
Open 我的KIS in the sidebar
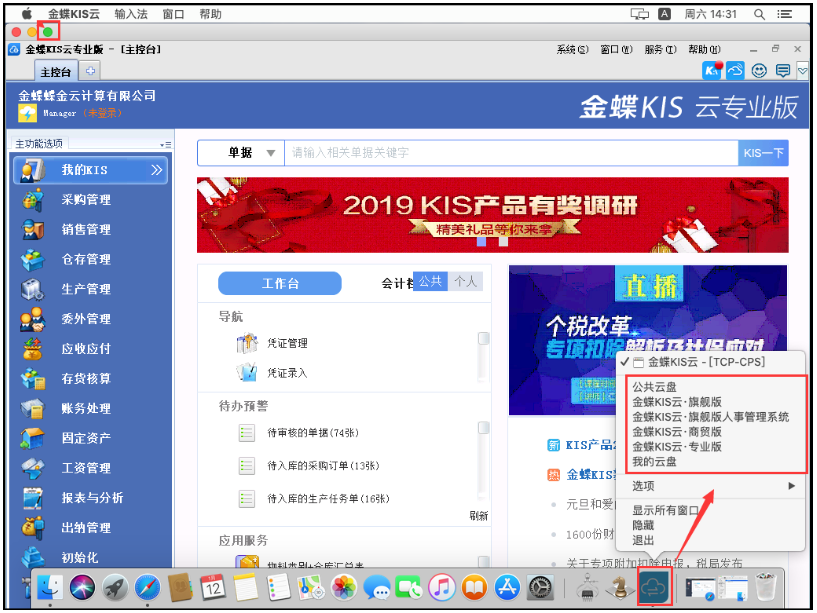[x=90, y=170]
